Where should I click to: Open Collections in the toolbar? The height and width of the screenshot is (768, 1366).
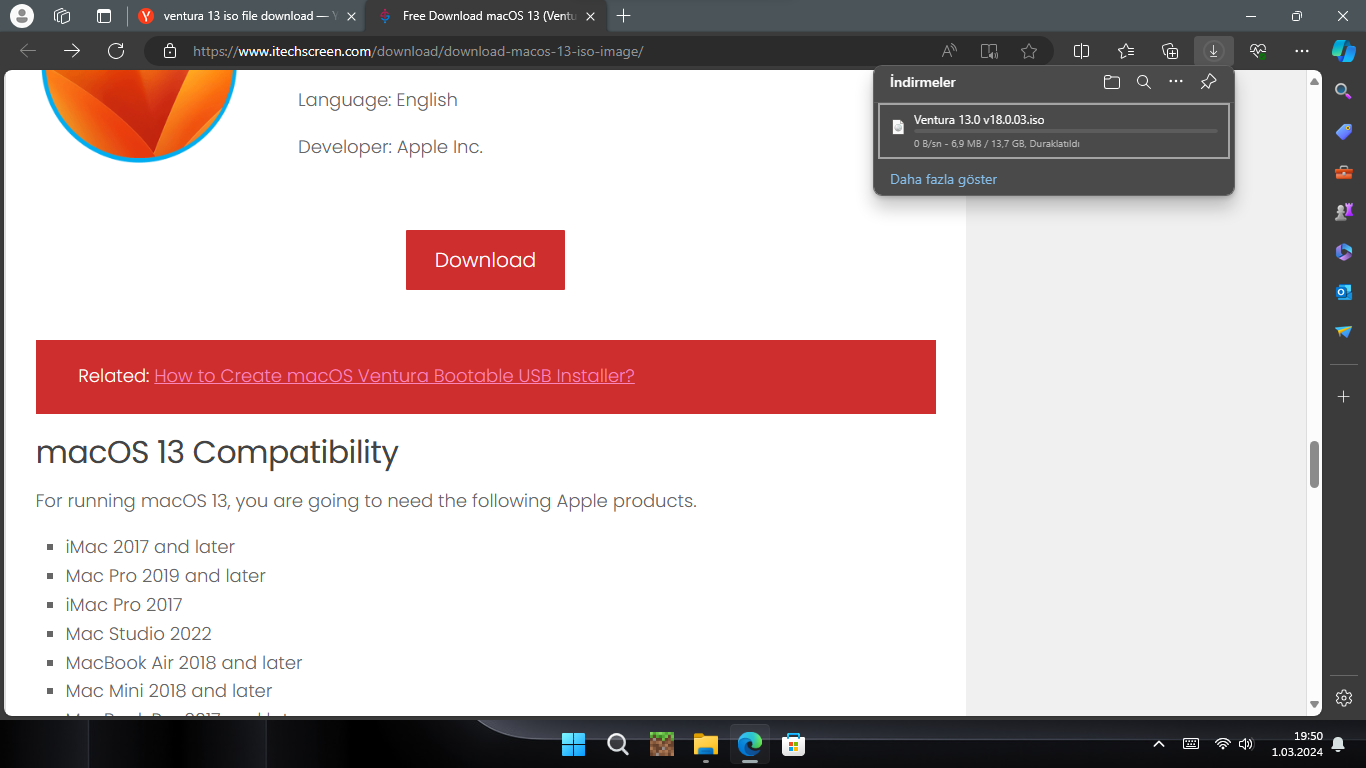click(x=1170, y=51)
